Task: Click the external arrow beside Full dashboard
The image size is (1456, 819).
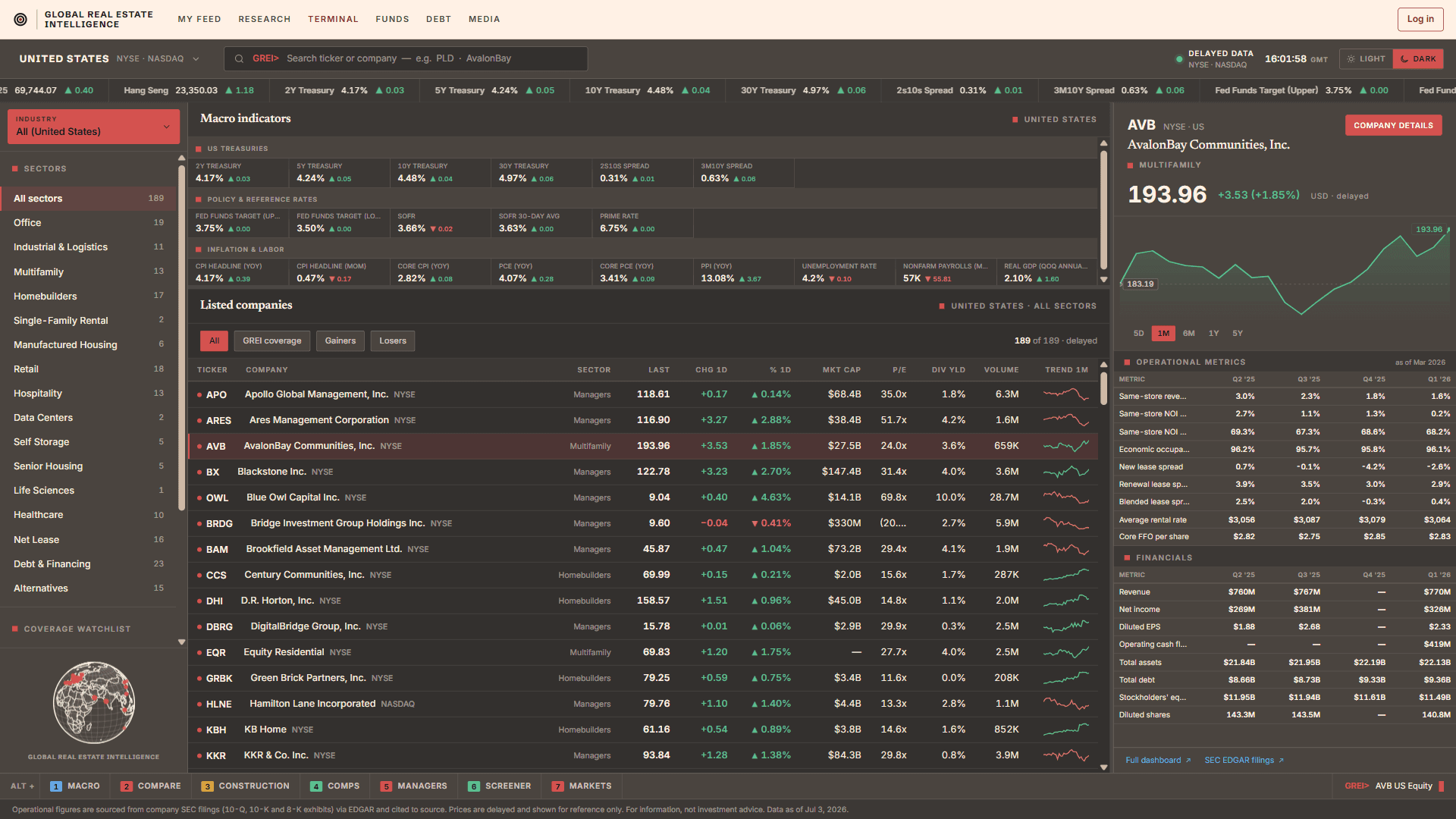Action: click(1188, 761)
